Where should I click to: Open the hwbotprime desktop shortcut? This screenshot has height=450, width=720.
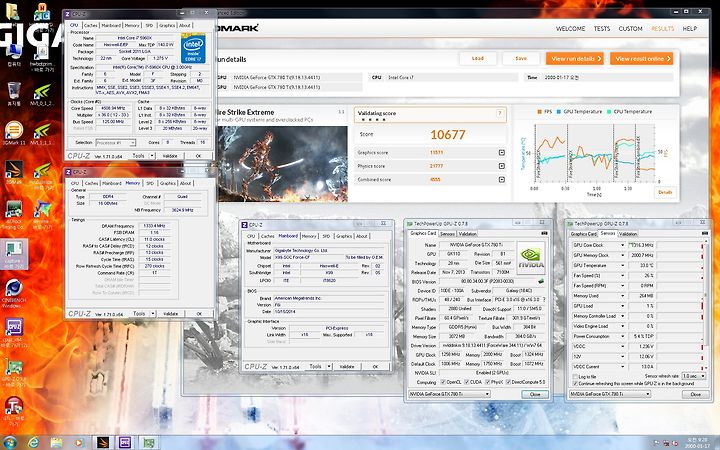(x=41, y=57)
